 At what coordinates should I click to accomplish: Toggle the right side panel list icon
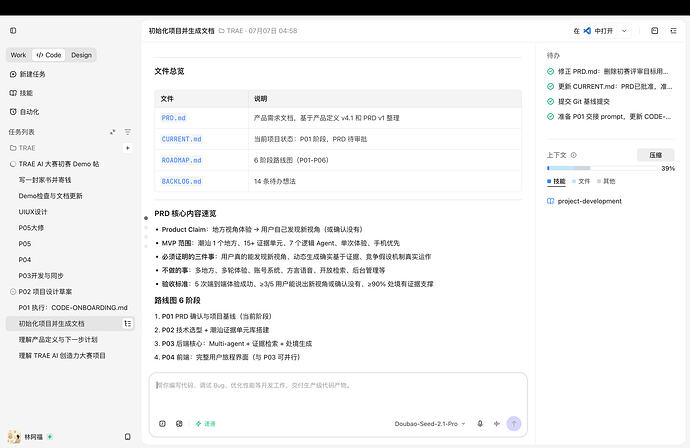tap(673, 30)
